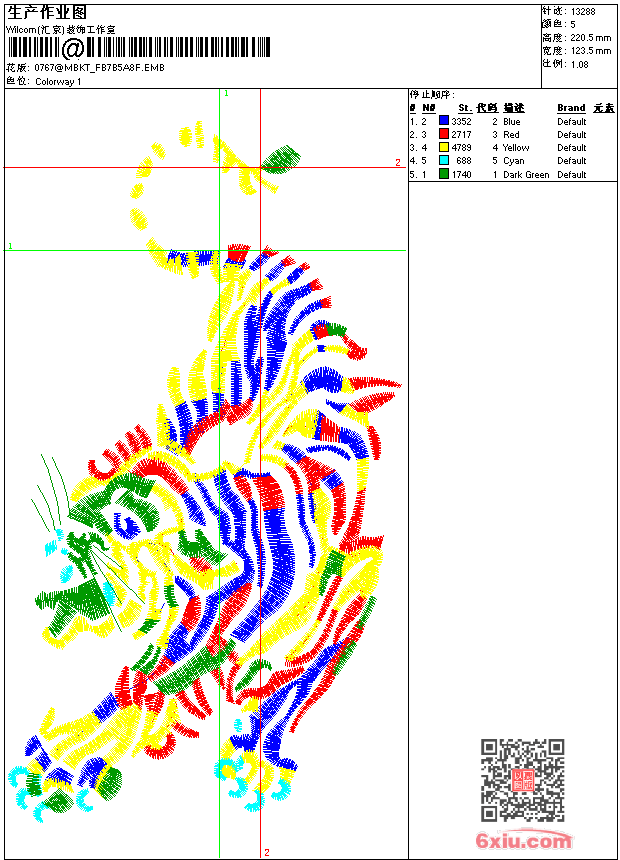Click the QR code image

[x=522, y=779]
